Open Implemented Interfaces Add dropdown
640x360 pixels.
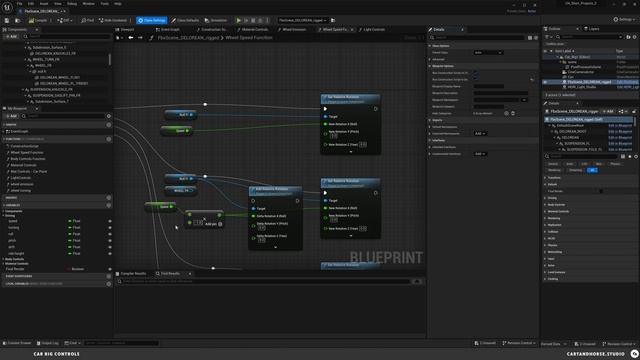tap(480, 154)
